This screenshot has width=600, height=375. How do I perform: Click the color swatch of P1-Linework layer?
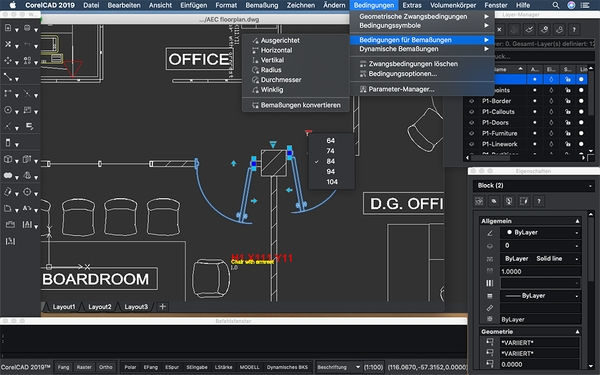click(x=581, y=144)
